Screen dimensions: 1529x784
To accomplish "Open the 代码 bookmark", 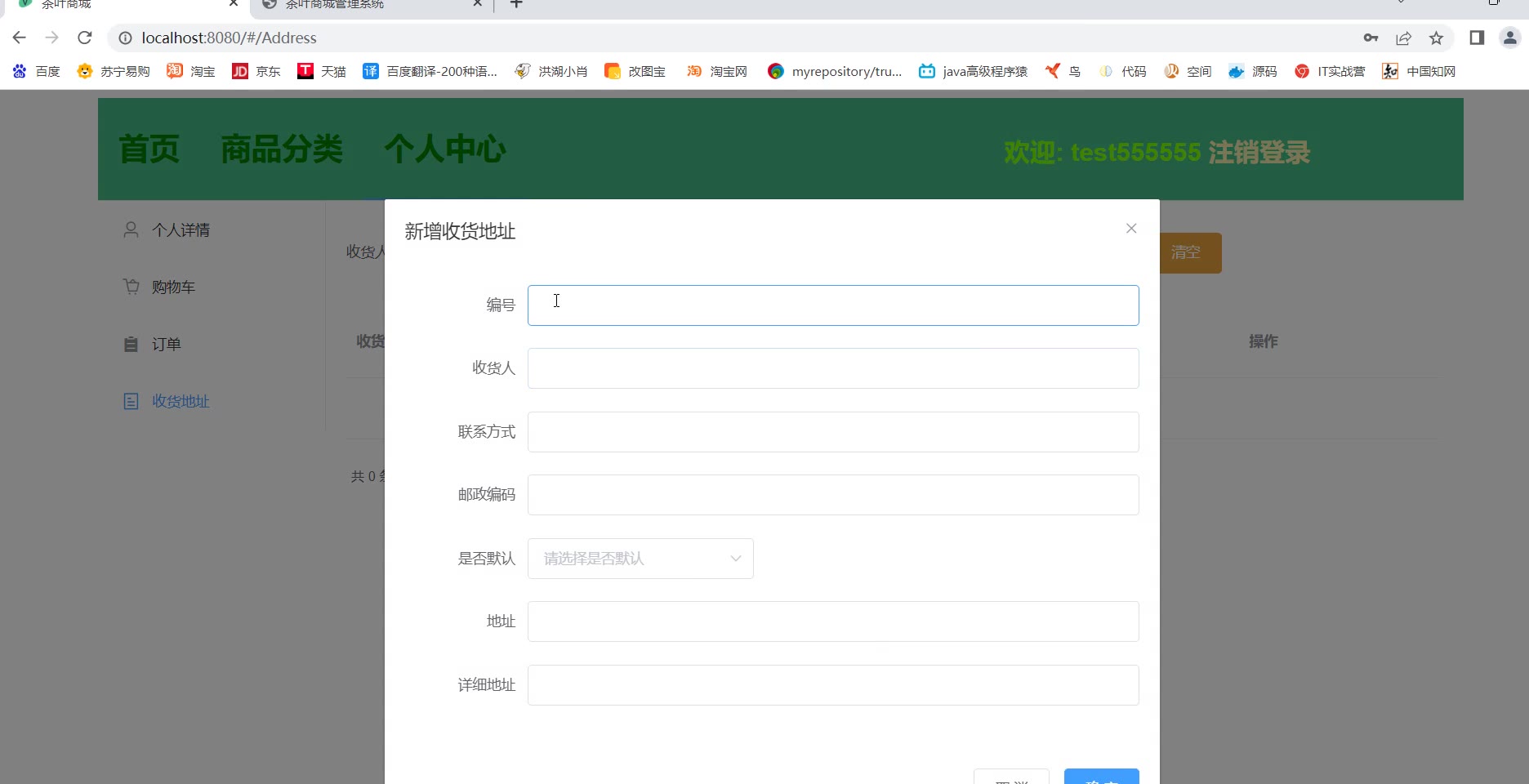I will click(1122, 72).
